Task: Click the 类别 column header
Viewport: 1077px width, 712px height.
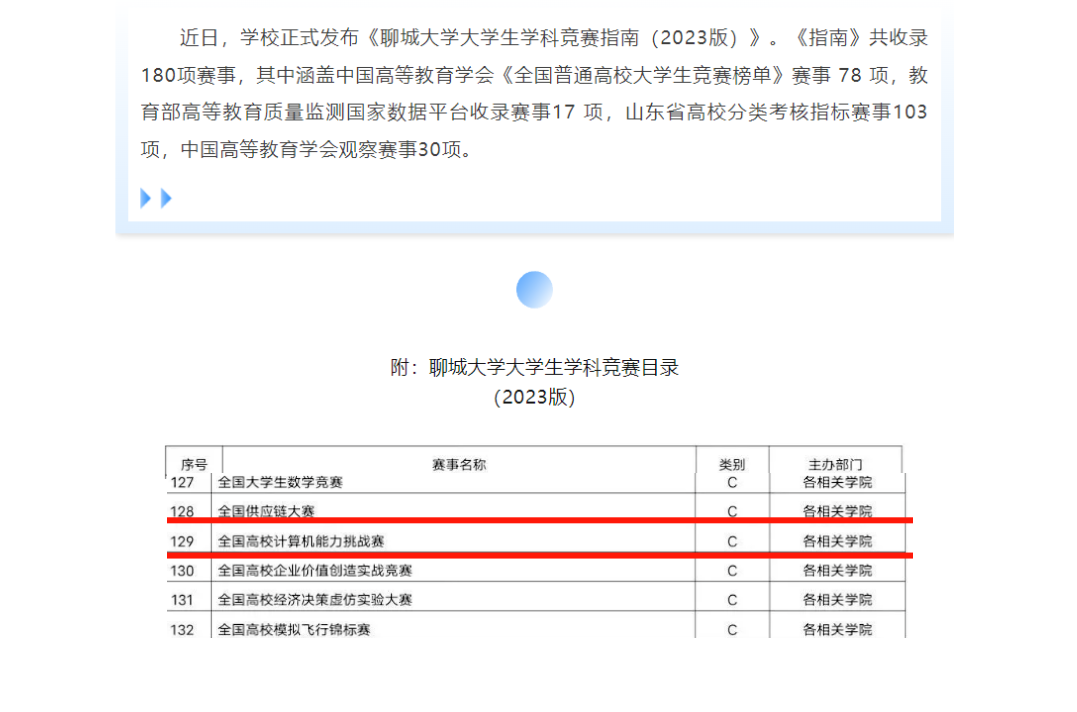Action: pos(732,465)
